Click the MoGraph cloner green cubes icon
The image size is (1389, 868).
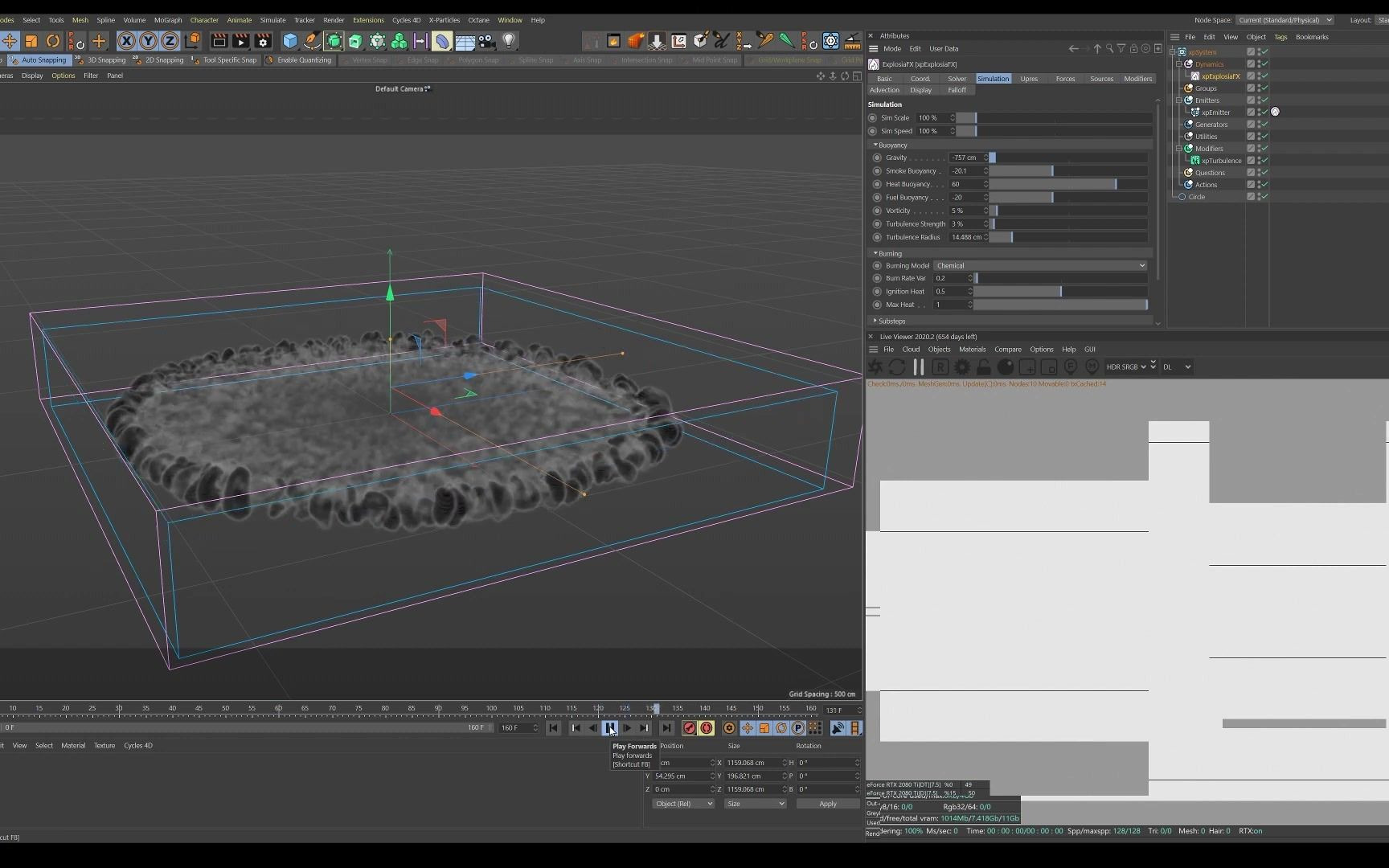(399, 41)
